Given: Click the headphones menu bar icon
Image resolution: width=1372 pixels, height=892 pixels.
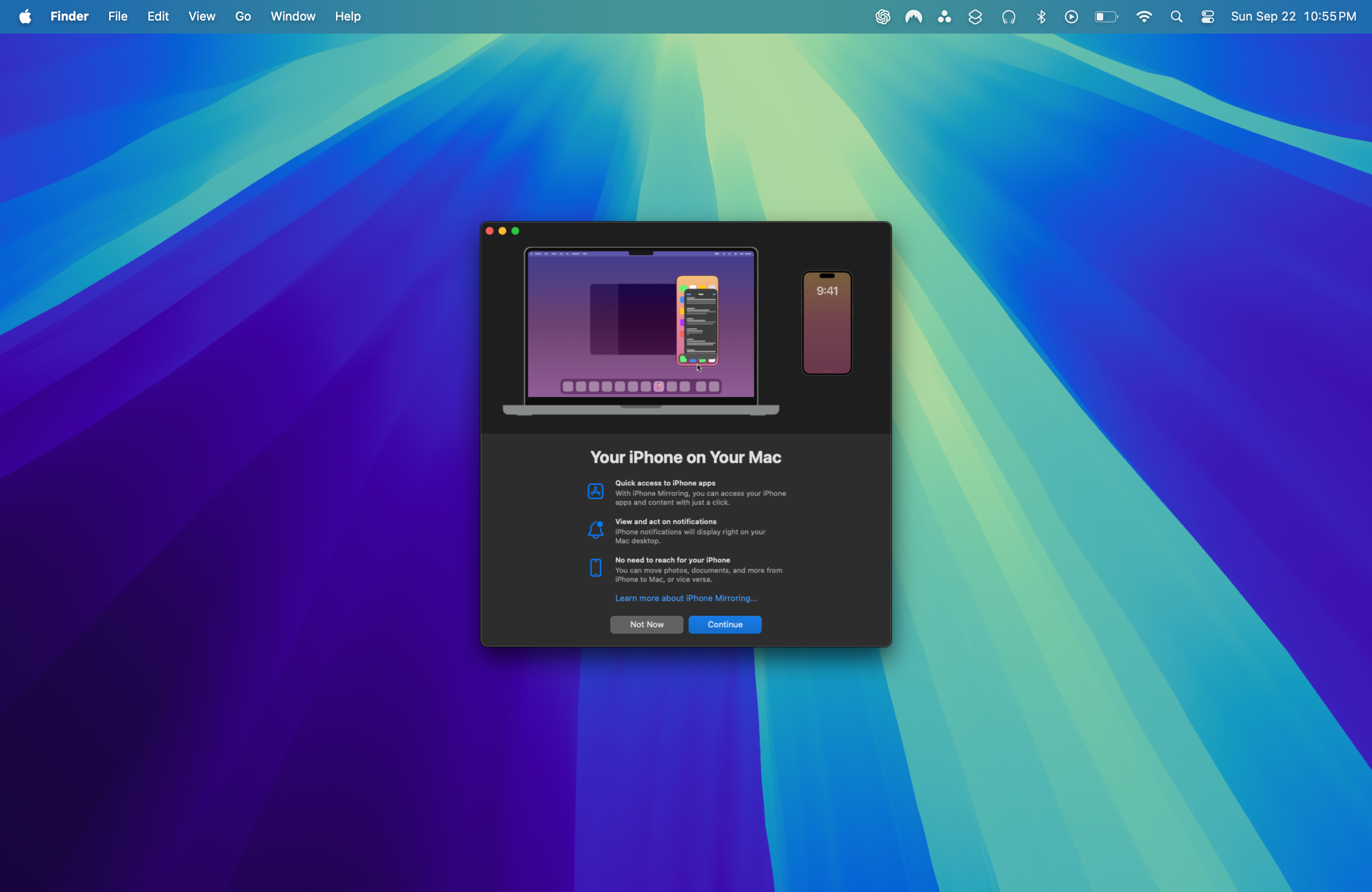Looking at the screenshot, I should (x=1008, y=17).
